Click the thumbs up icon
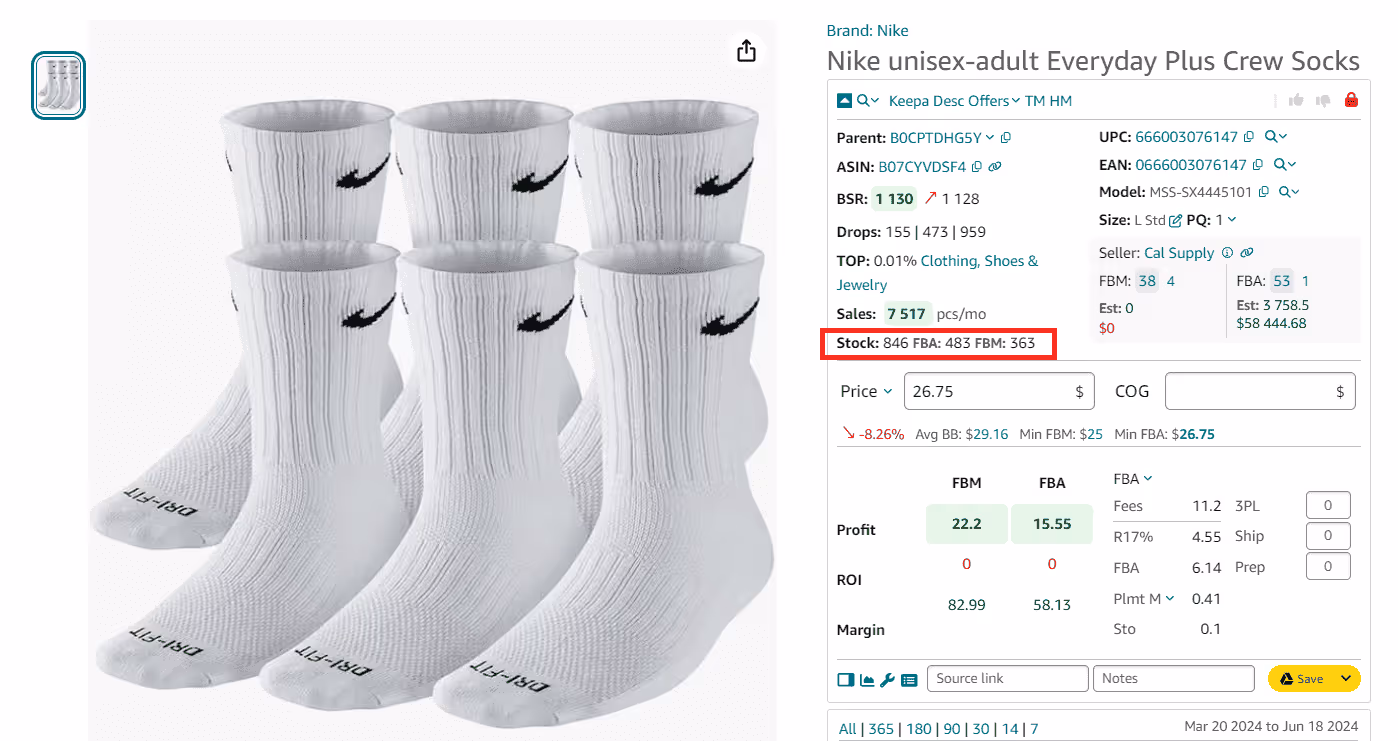The width and height of the screenshot is (1398, 741). [x=1297, y=100]
